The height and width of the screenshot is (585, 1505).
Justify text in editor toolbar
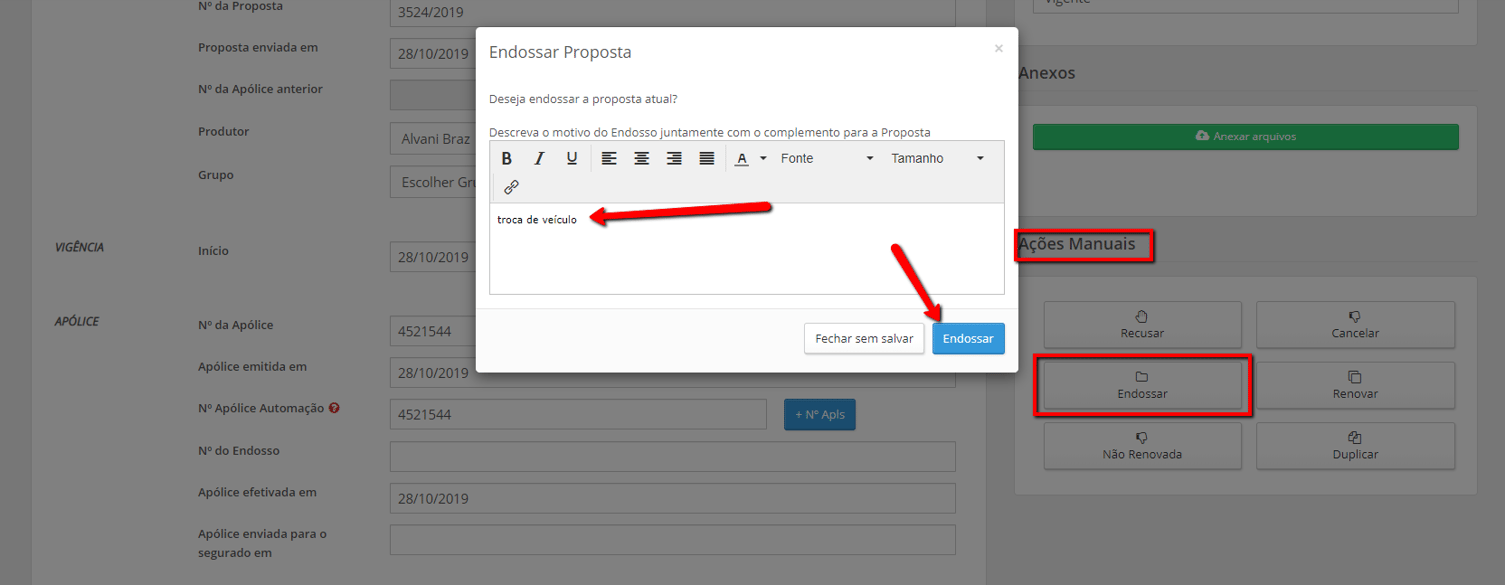(707, 159)
